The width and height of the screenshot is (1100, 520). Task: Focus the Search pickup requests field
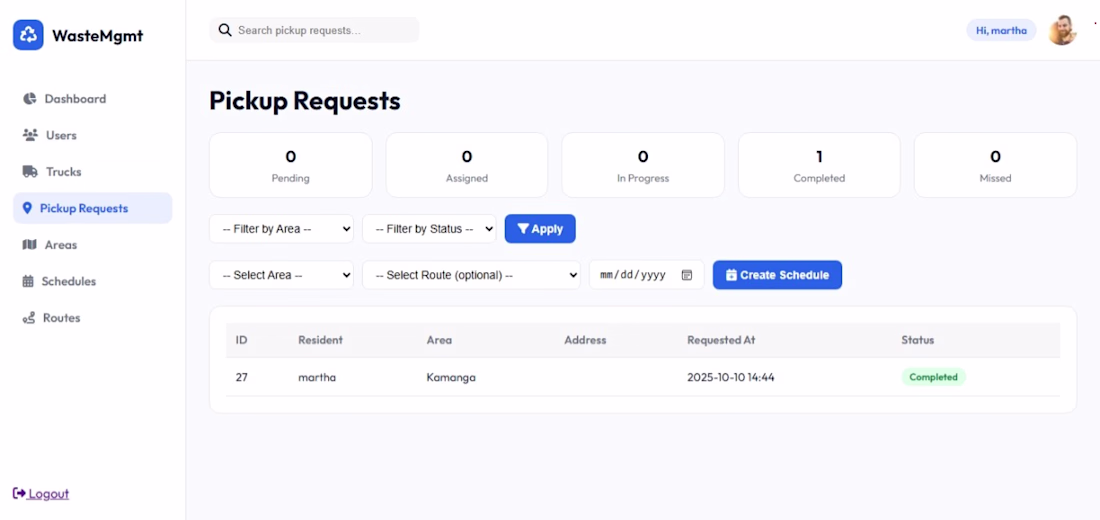[322, 30]
